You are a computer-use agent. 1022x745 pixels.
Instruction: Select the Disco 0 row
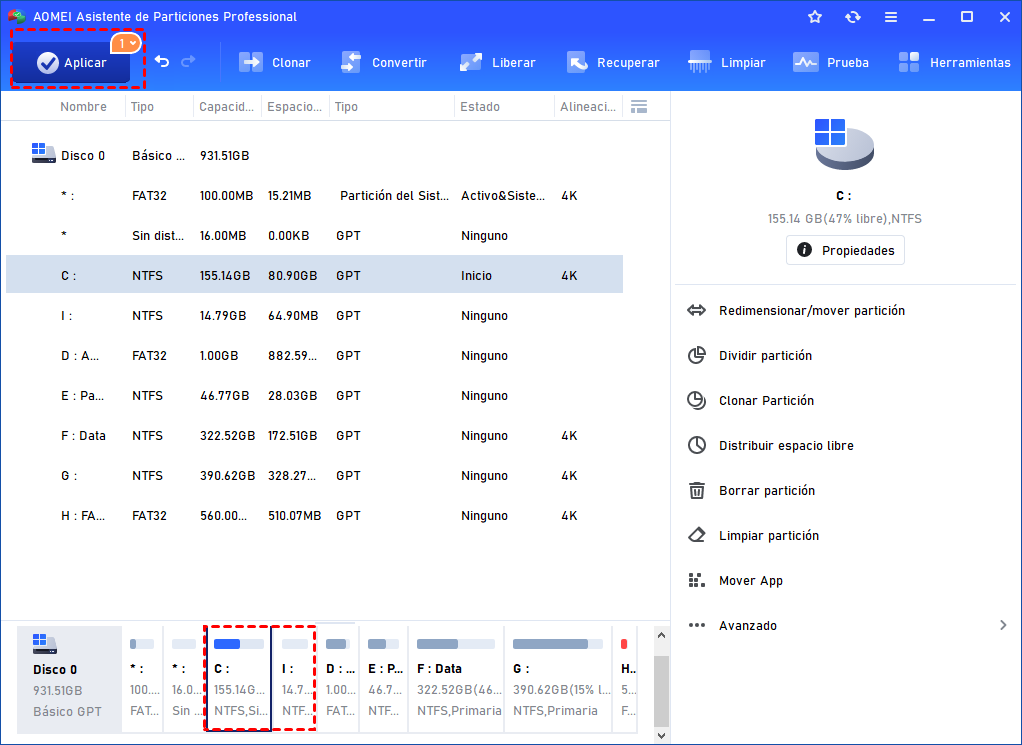pyautogui.click(x=314, y=156)
